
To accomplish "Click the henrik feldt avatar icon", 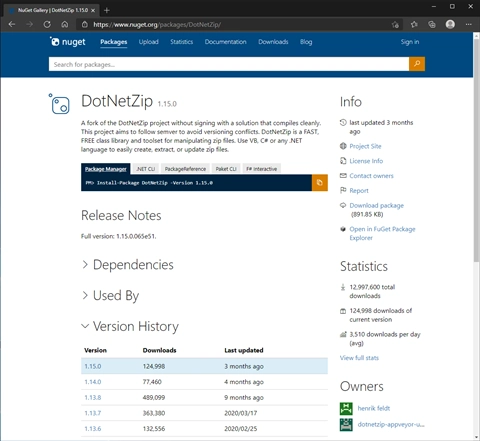I will tap(346, 408).
